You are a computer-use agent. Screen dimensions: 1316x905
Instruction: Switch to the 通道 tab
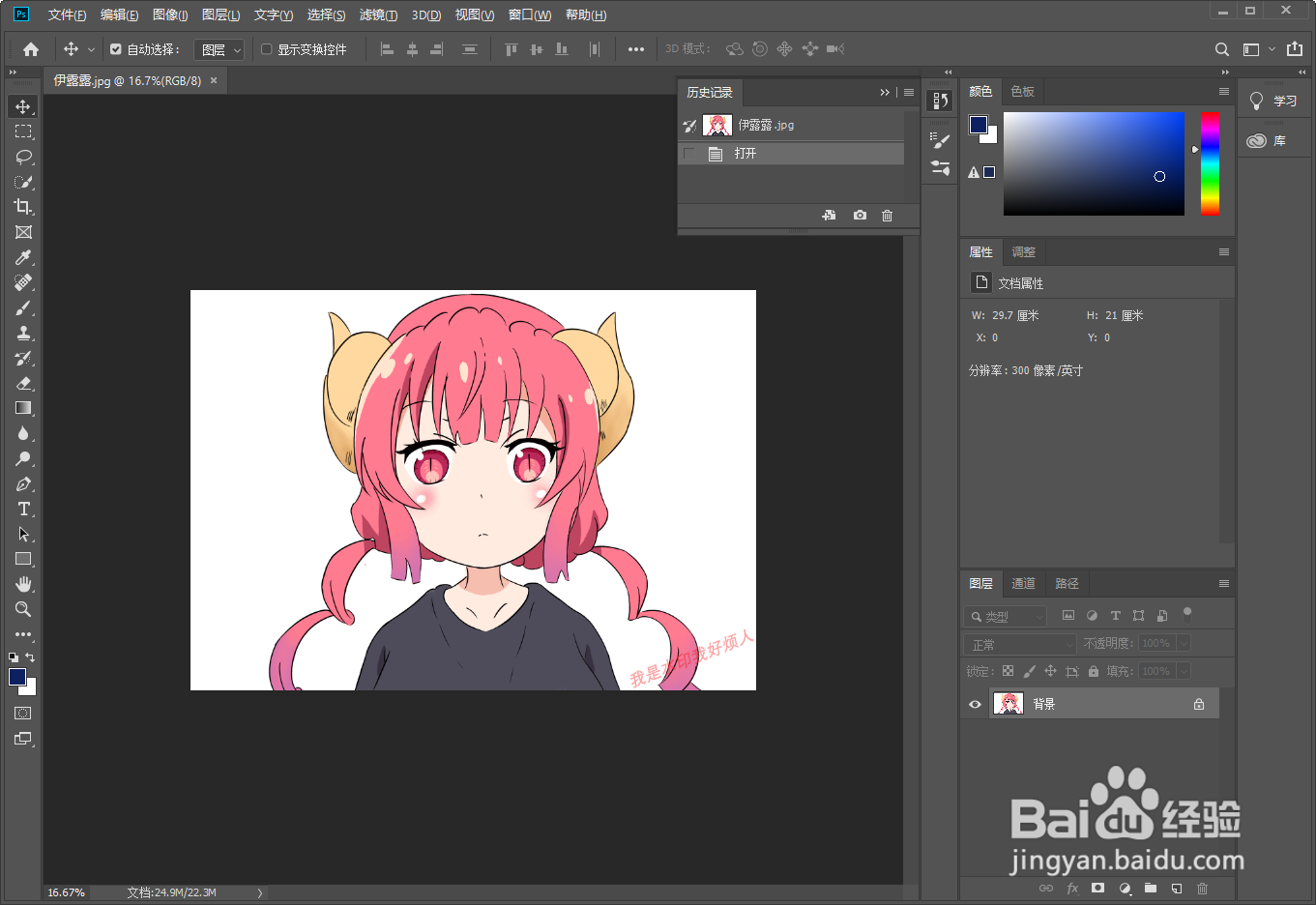tap(1023, 584)
